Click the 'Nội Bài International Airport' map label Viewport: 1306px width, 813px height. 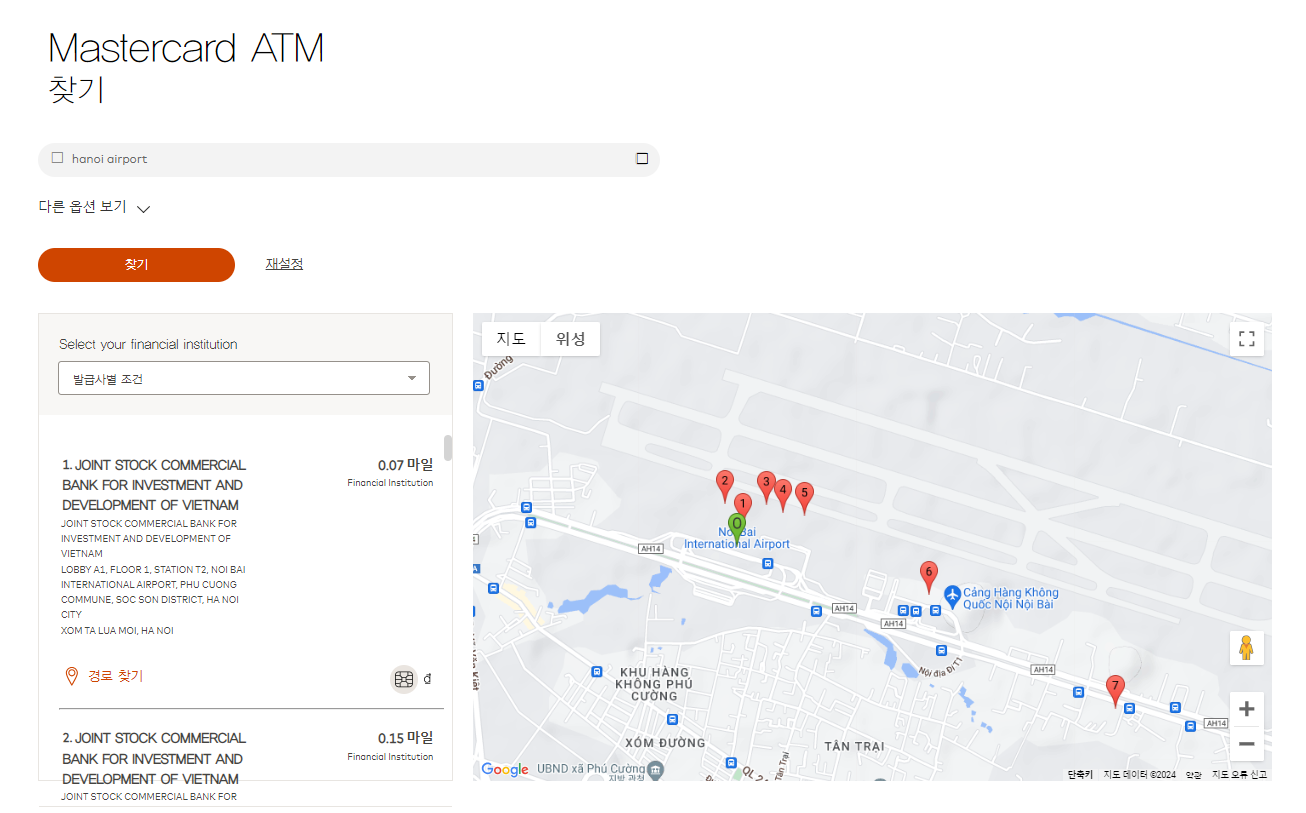[x=737, y=538]
